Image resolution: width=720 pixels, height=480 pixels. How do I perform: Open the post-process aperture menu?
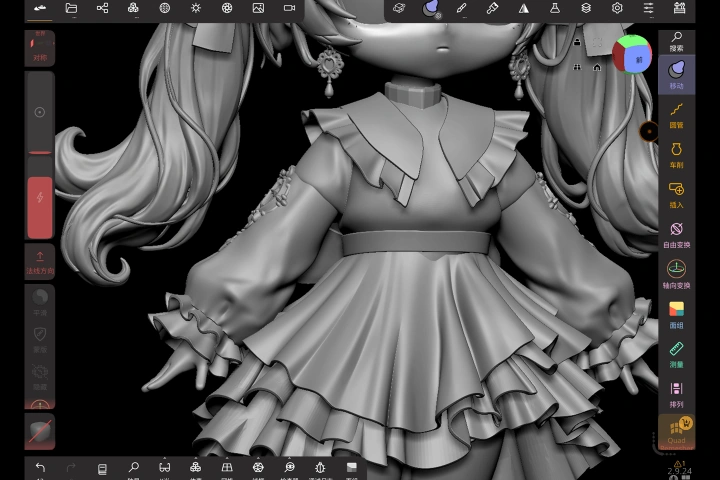[227, 8]
